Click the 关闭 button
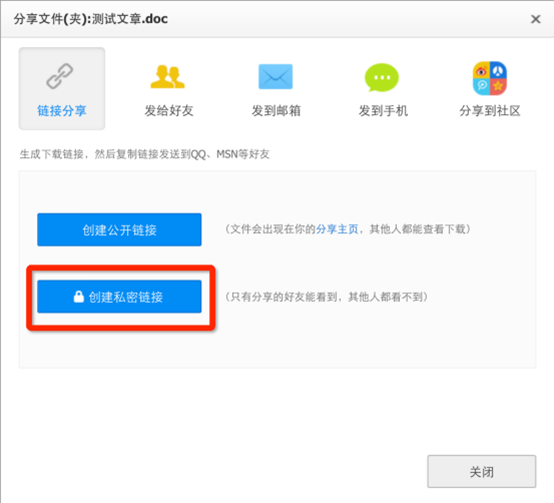Viewport: 554px width, 503px height. (x=482, y=472)
